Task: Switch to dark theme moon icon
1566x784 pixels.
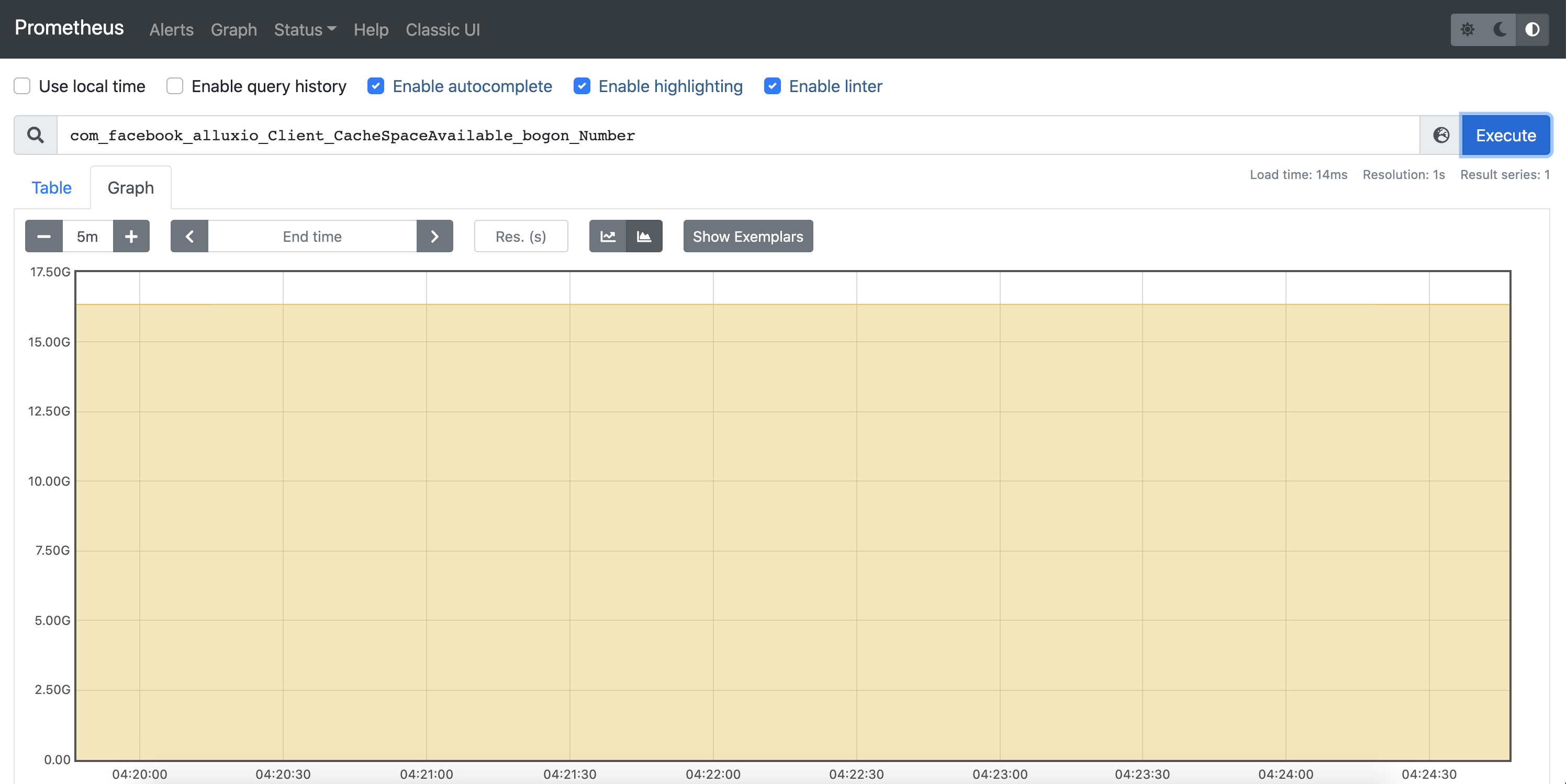Action: click(1500, 29)
